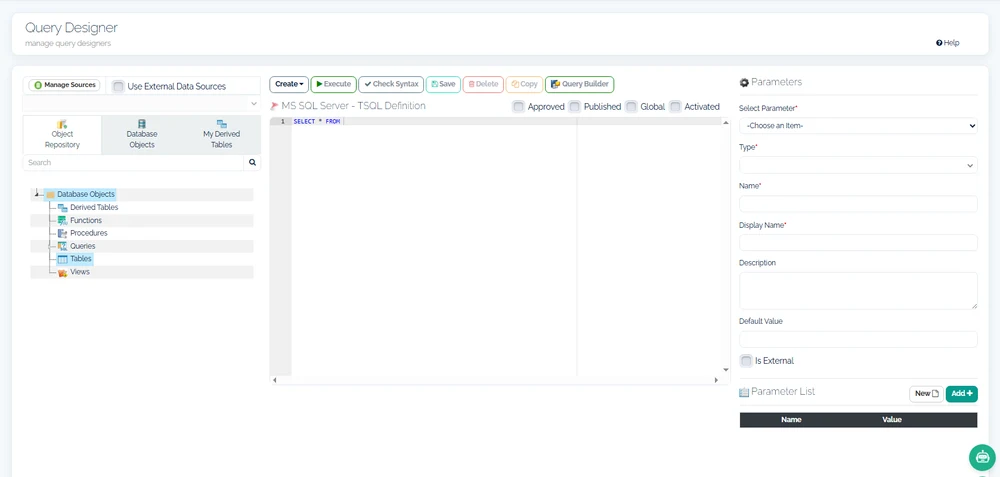Click the Check Syntax button
This screenshot has width=1000, height=477.
(391, 84)
